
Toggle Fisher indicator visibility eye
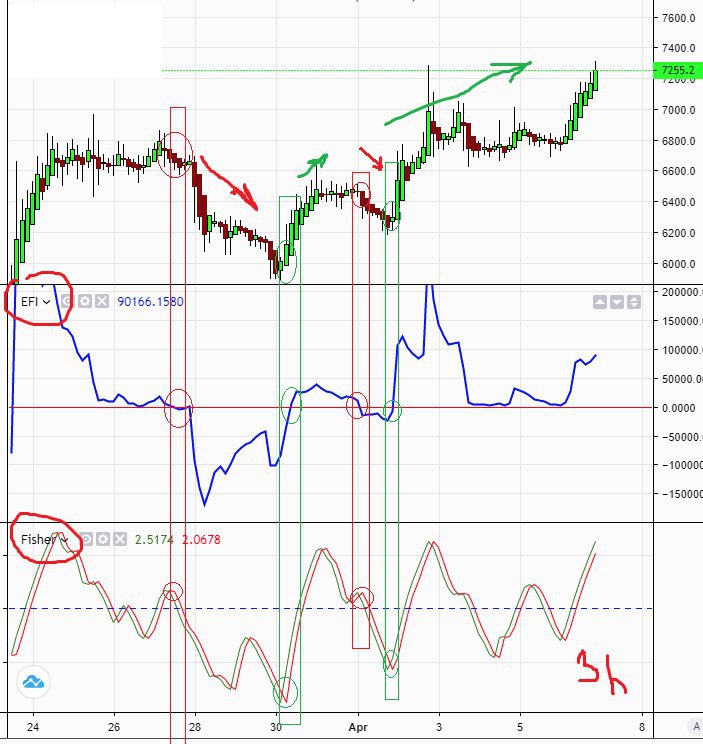coord(86,539)
